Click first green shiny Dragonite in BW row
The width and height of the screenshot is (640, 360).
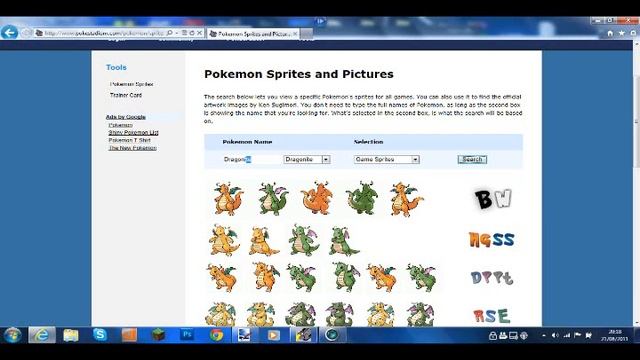point(273,199)
